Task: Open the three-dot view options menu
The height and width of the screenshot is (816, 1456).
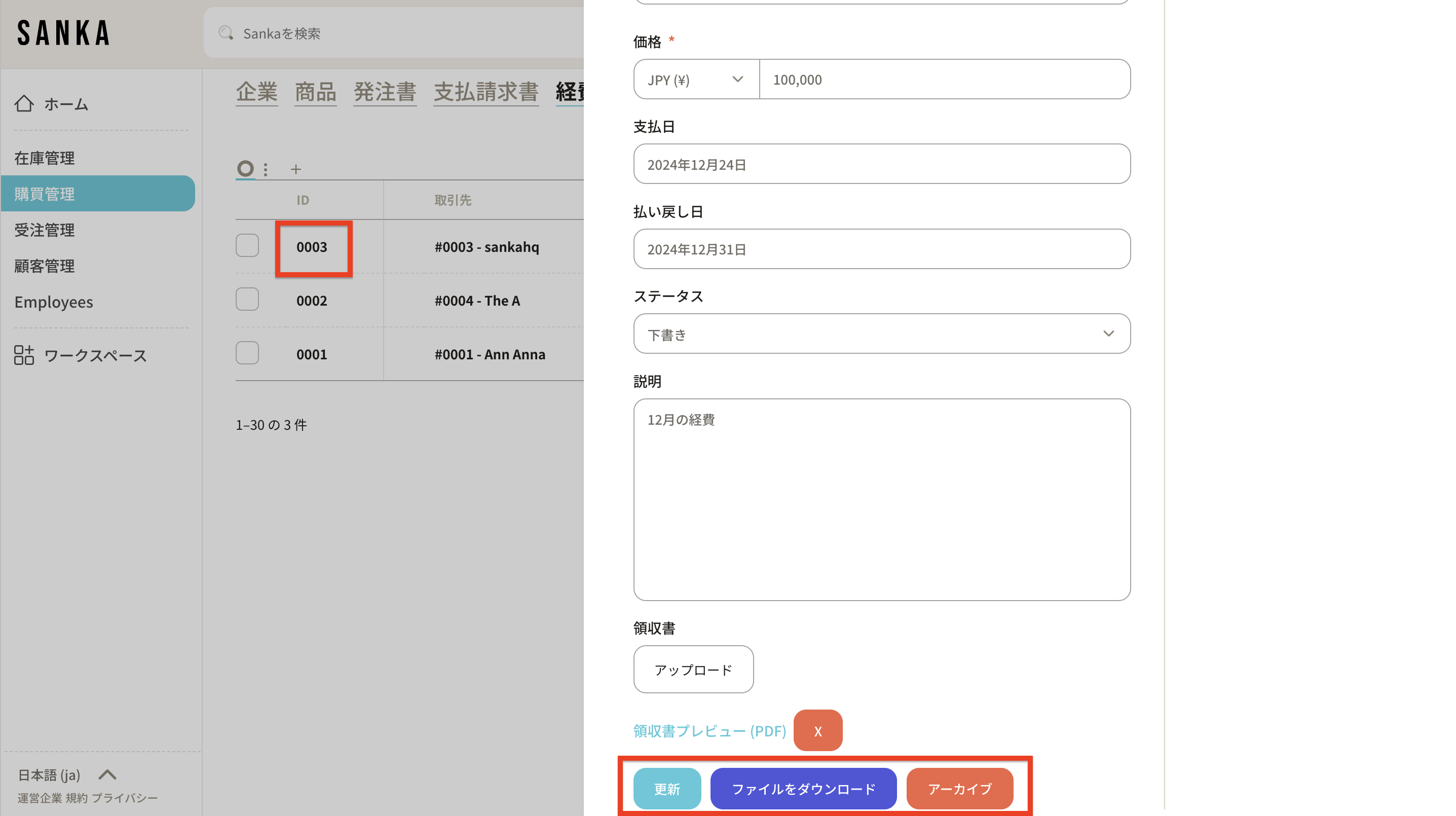Action: pyautogui.click(x=266, y=169)
